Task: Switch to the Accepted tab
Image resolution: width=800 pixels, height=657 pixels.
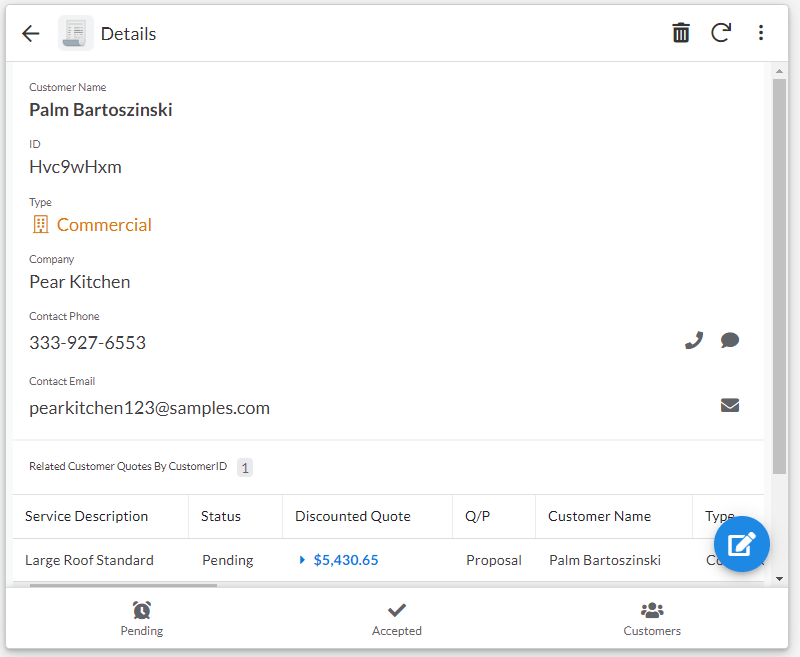Action: pos(397,619)
